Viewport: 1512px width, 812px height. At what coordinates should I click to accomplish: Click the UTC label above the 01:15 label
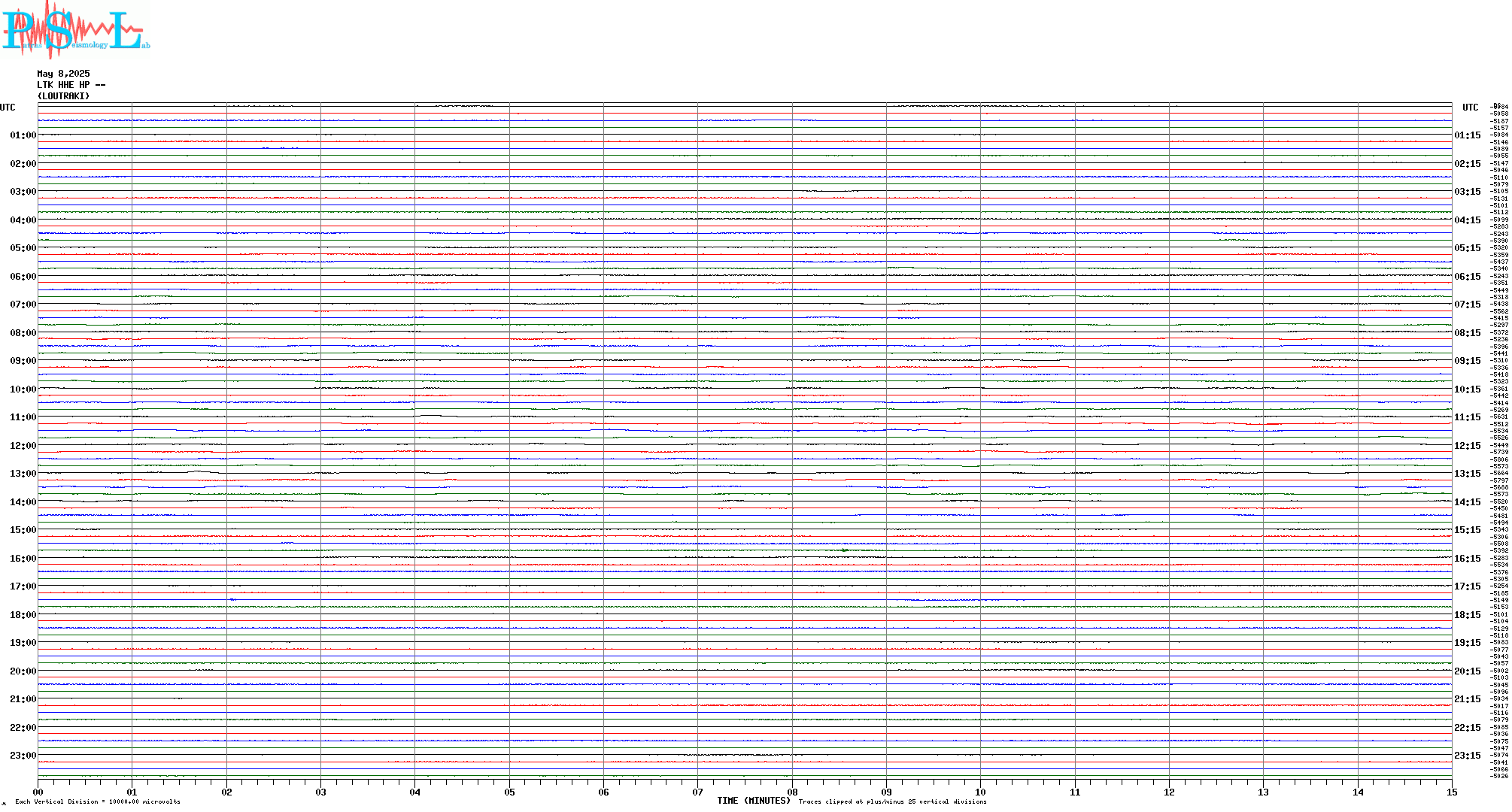pos(1471,108)
